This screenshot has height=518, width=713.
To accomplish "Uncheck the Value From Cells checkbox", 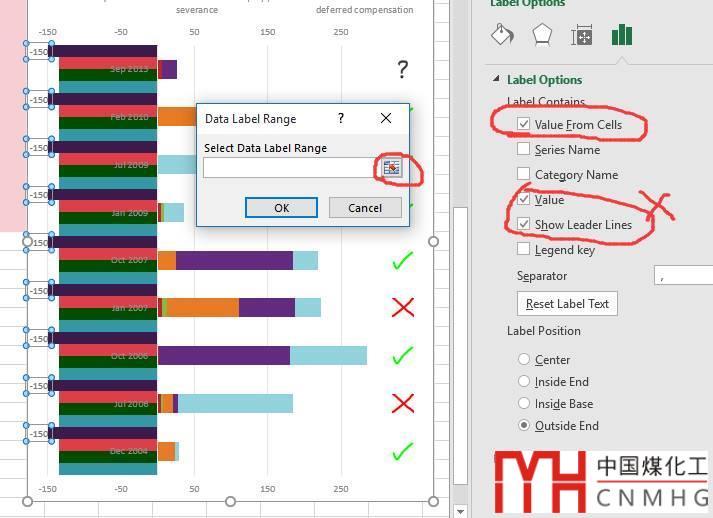I will tap(523, 124).
